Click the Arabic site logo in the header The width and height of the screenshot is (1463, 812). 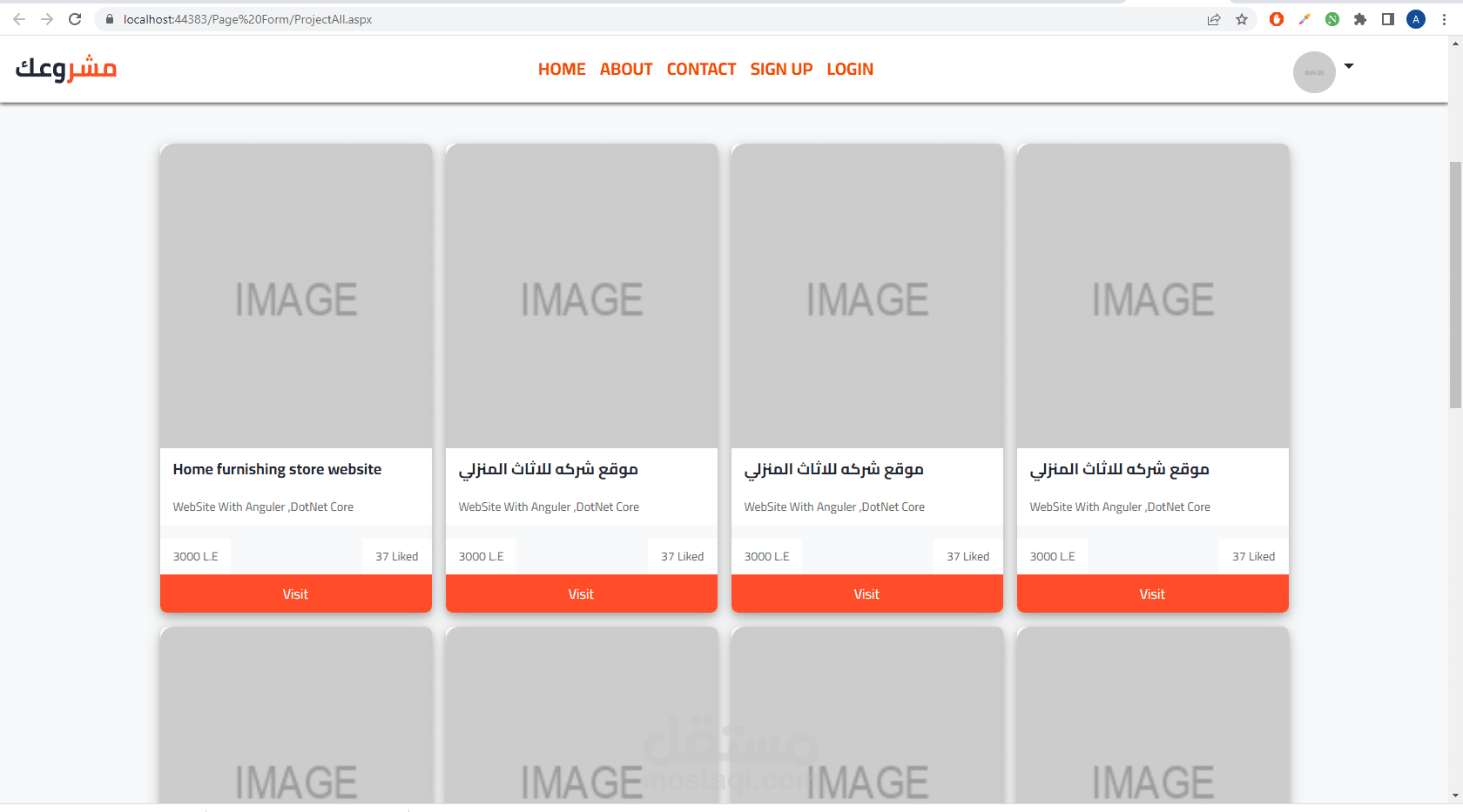(66, 68)
